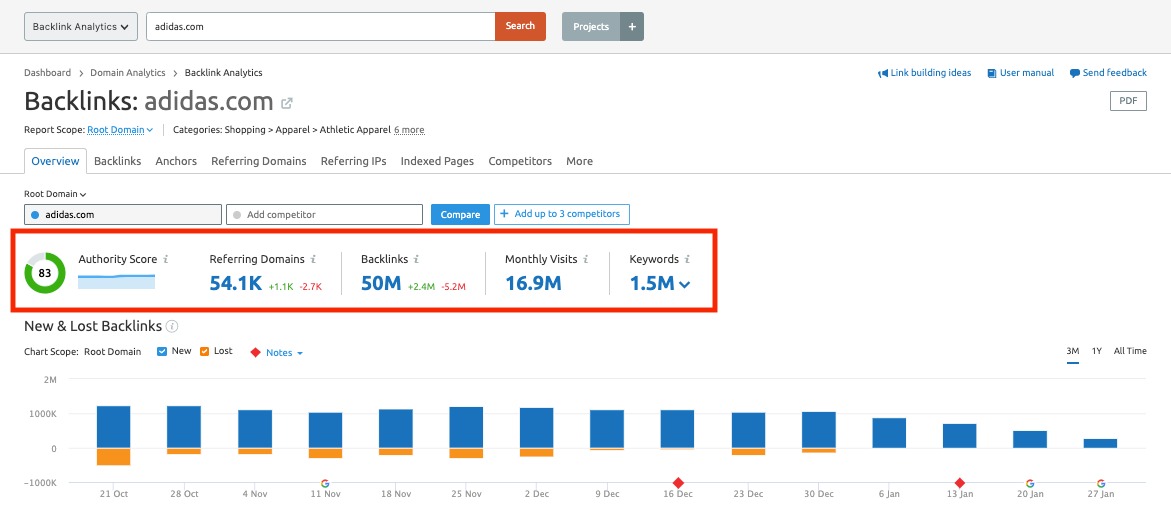Click the 16.9M Monthly Visits value

[x=533, y=283]
